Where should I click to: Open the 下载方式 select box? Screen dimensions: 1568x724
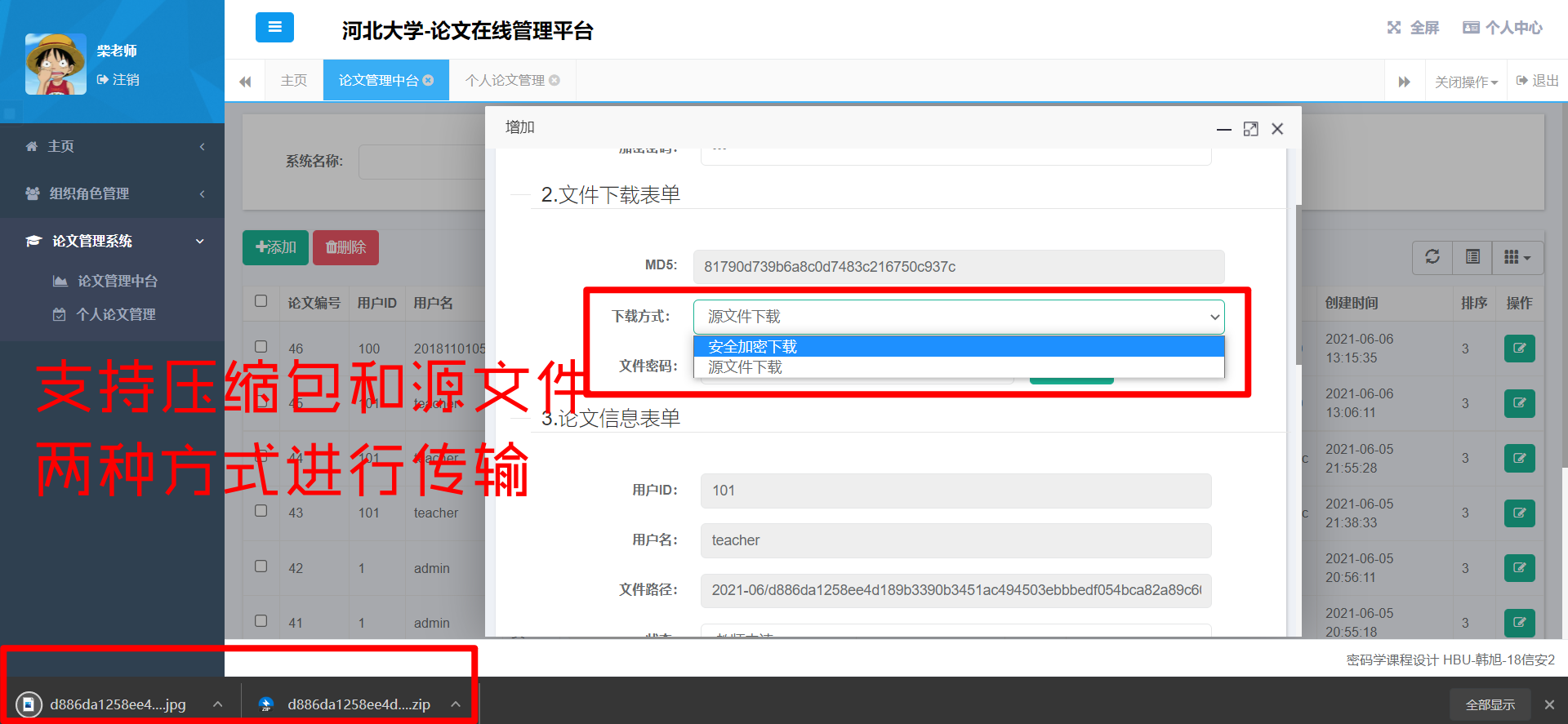coord(959,317)
